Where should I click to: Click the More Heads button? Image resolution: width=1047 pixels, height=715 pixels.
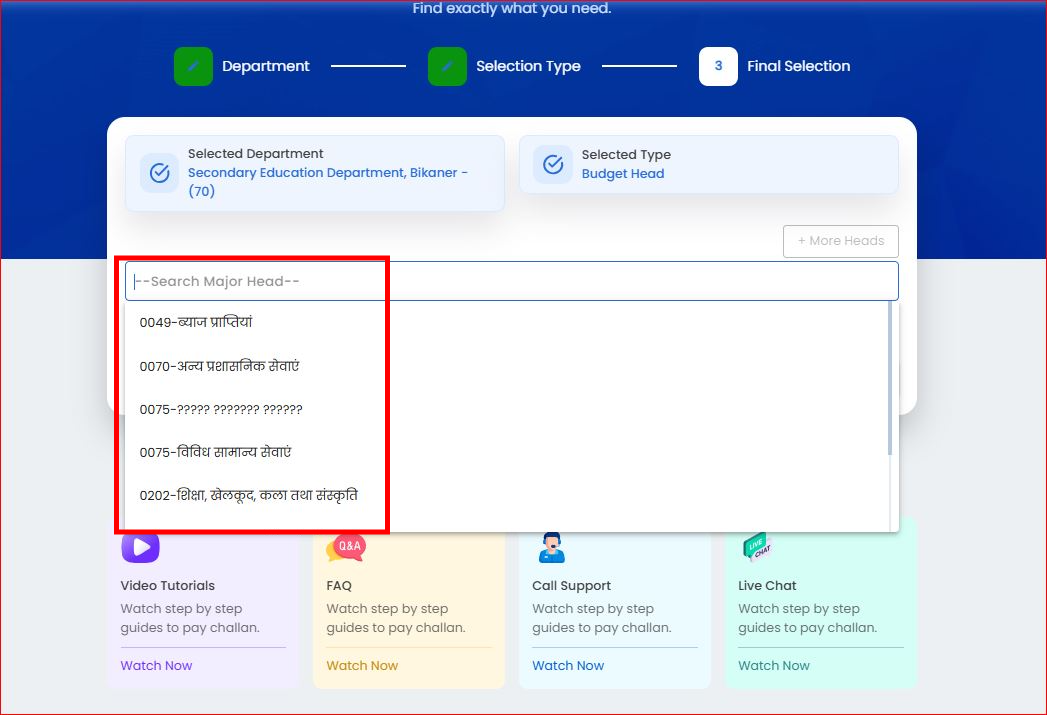841,241
